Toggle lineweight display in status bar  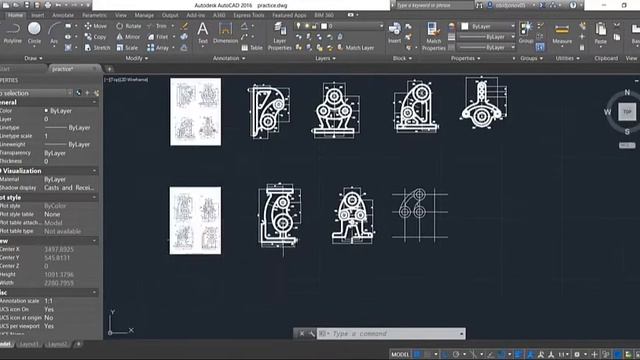tap(518, 354)
